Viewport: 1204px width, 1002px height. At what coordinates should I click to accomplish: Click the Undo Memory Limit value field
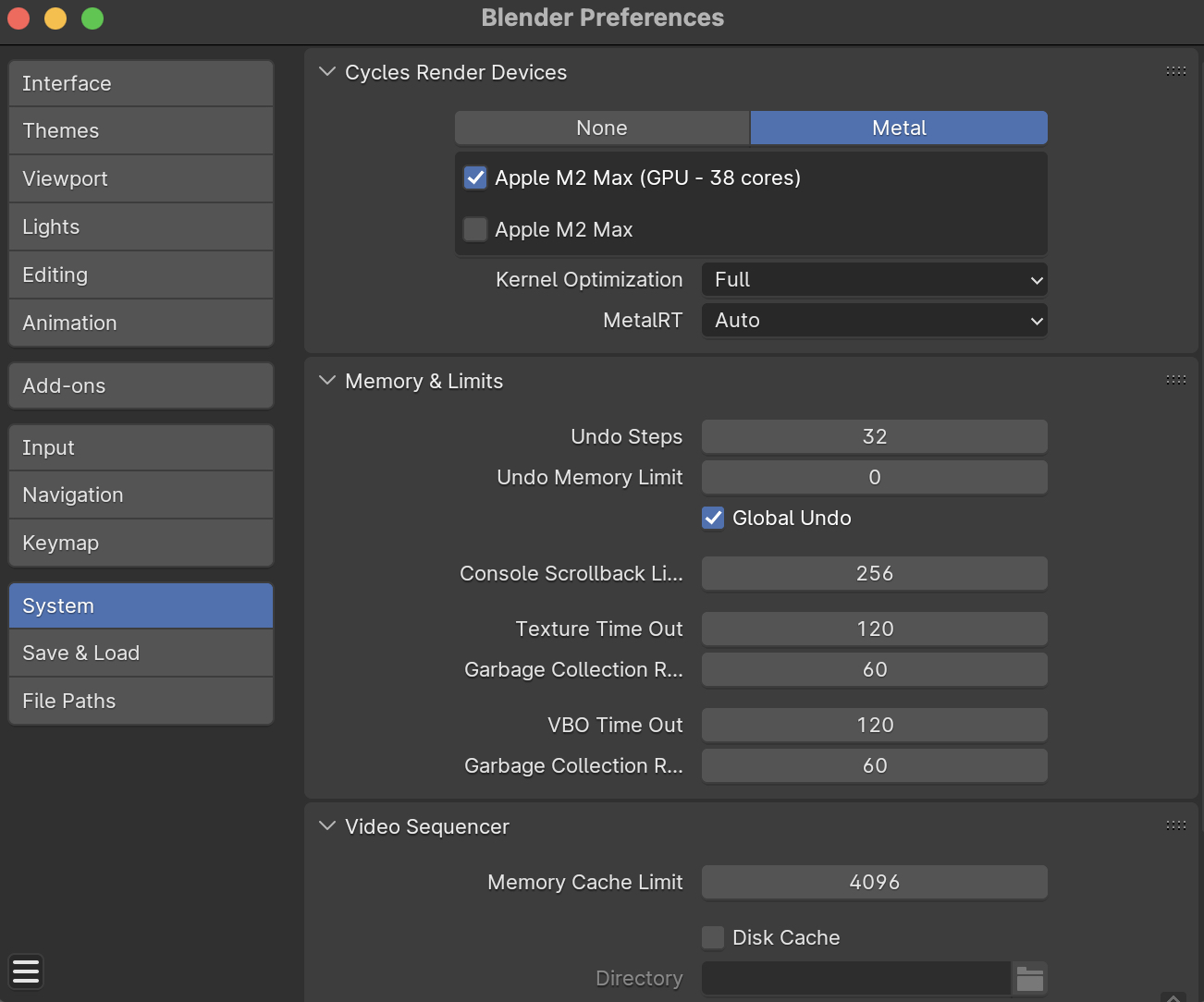coord(875,477)
